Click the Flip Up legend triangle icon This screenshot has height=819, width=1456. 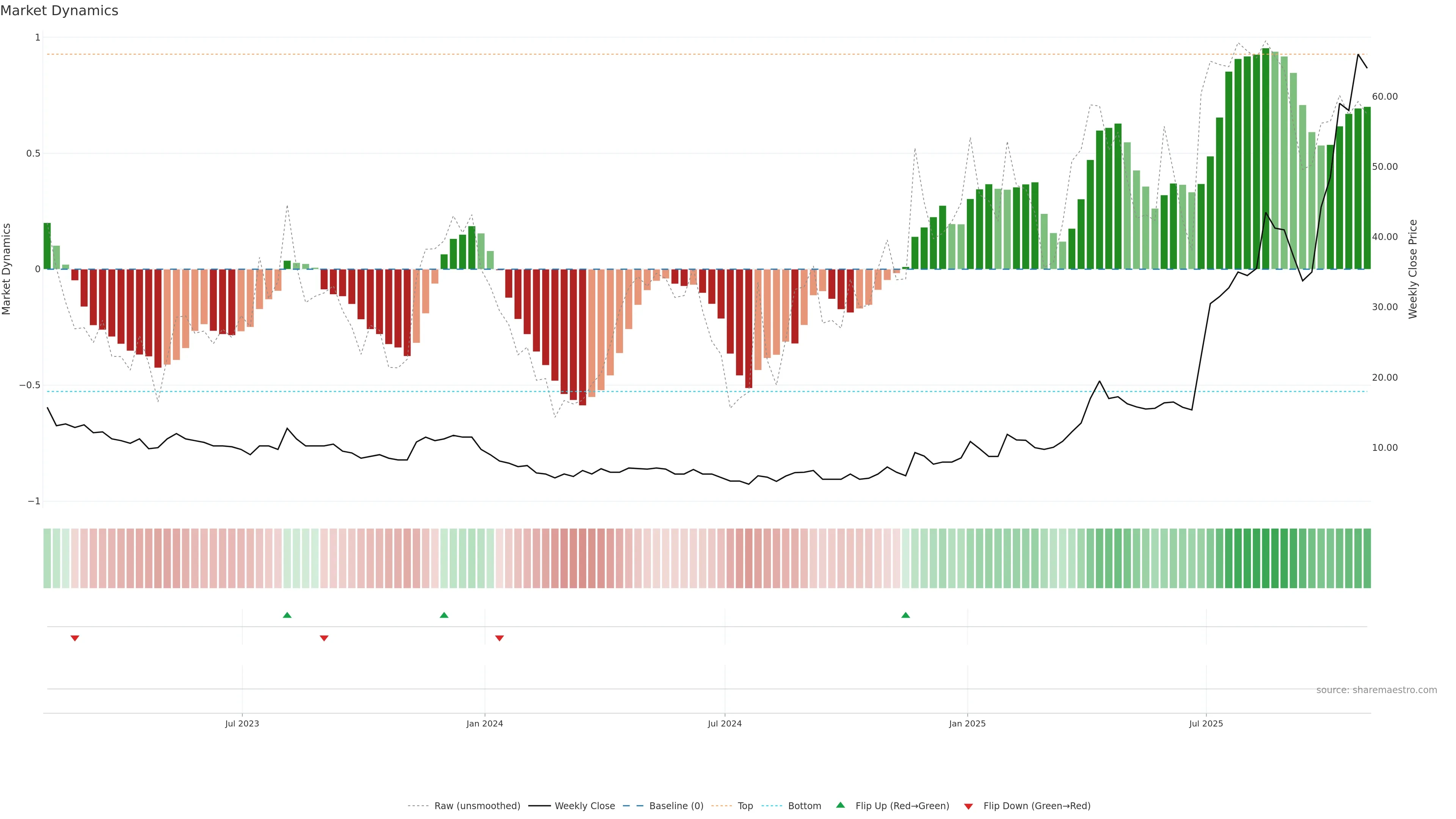tap(841, 805)
